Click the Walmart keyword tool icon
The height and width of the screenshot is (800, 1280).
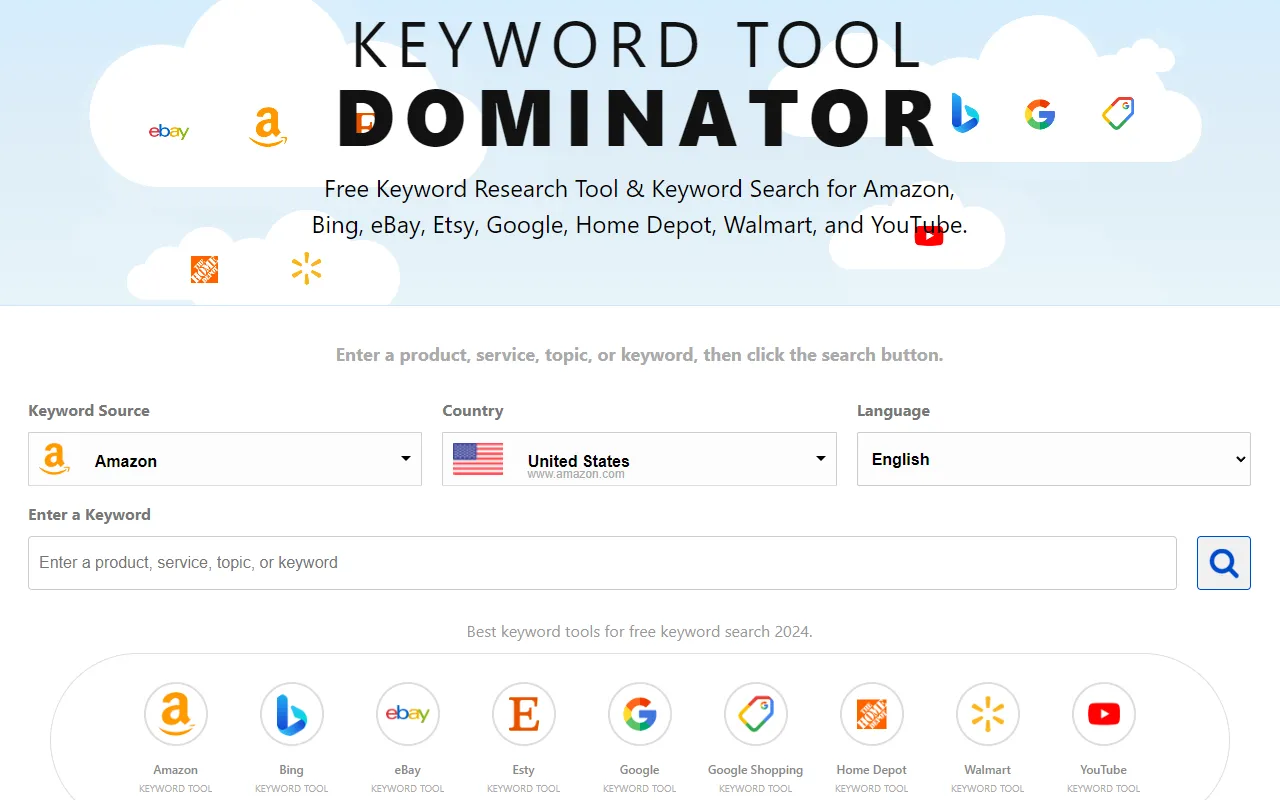point(988,714)
